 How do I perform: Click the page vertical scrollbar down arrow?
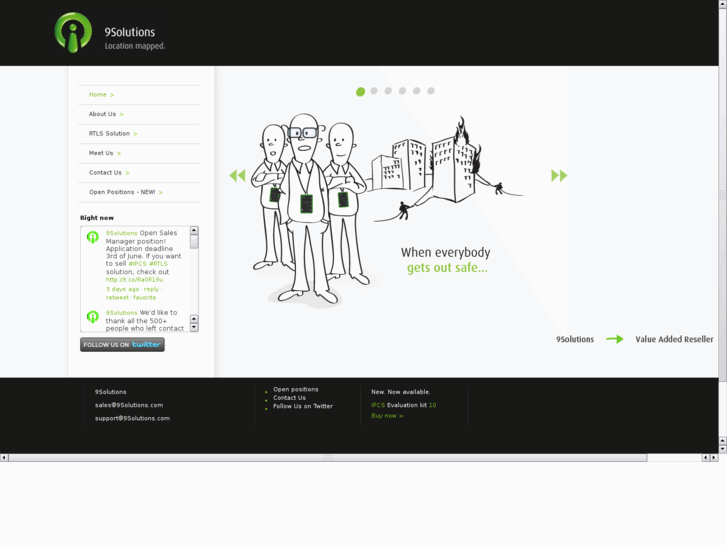point(722,449)
